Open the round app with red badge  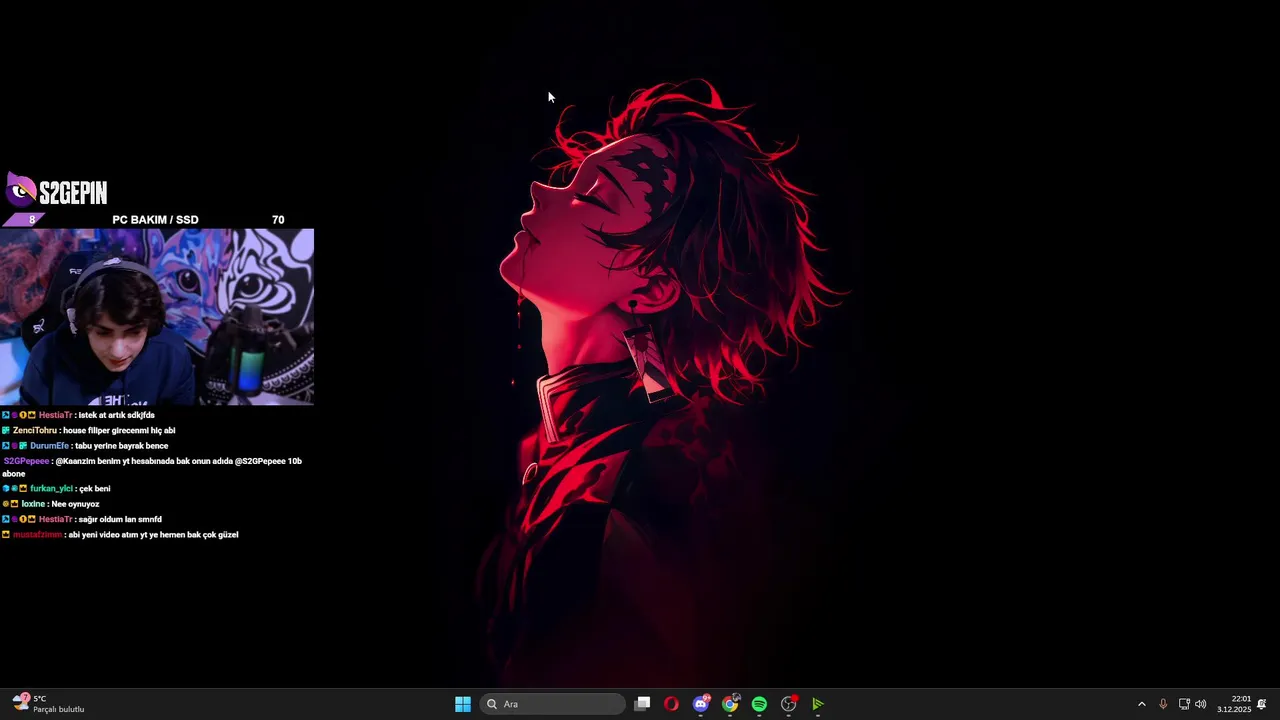point(789,704)
